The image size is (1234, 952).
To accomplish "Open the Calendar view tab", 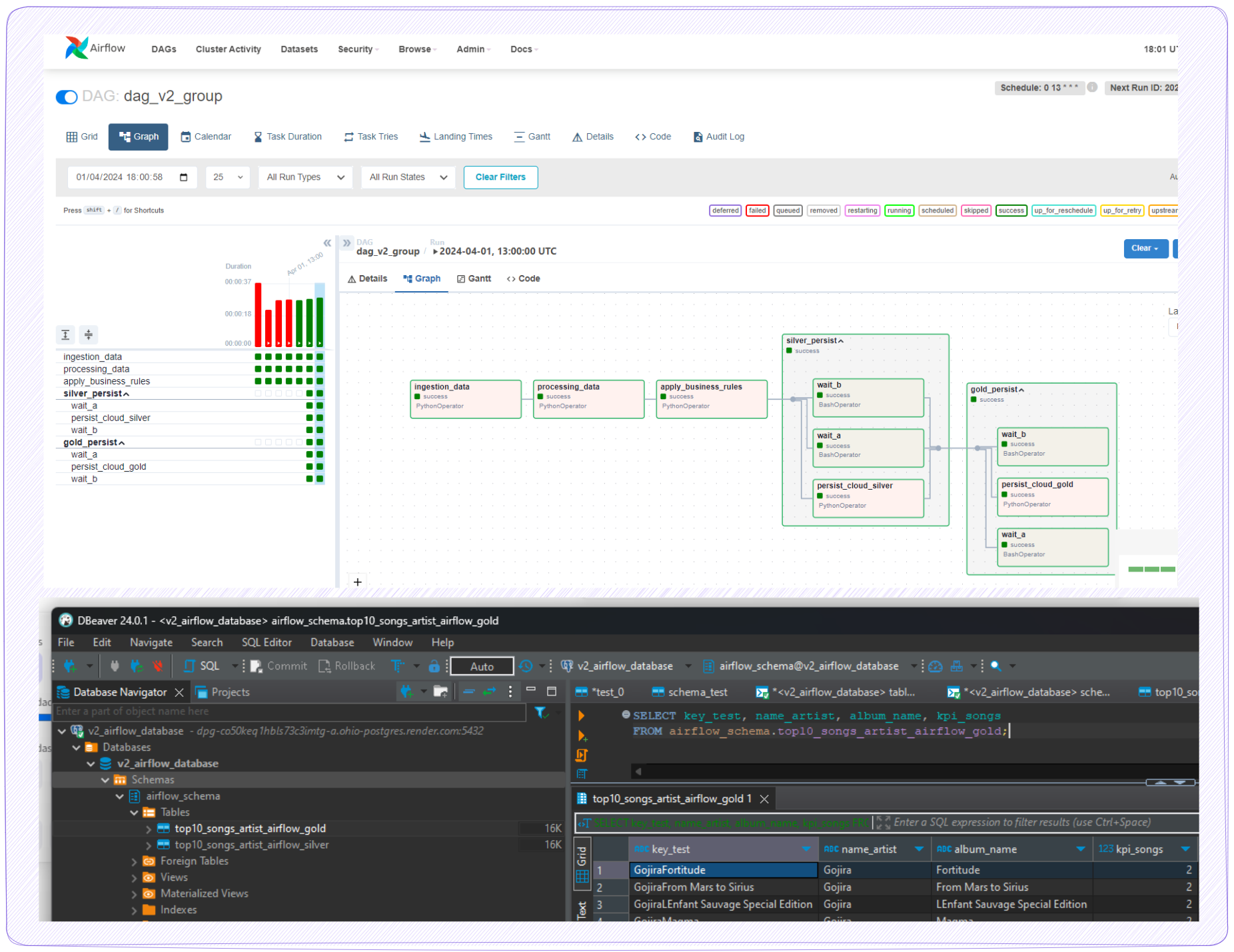I will (206, 137).
